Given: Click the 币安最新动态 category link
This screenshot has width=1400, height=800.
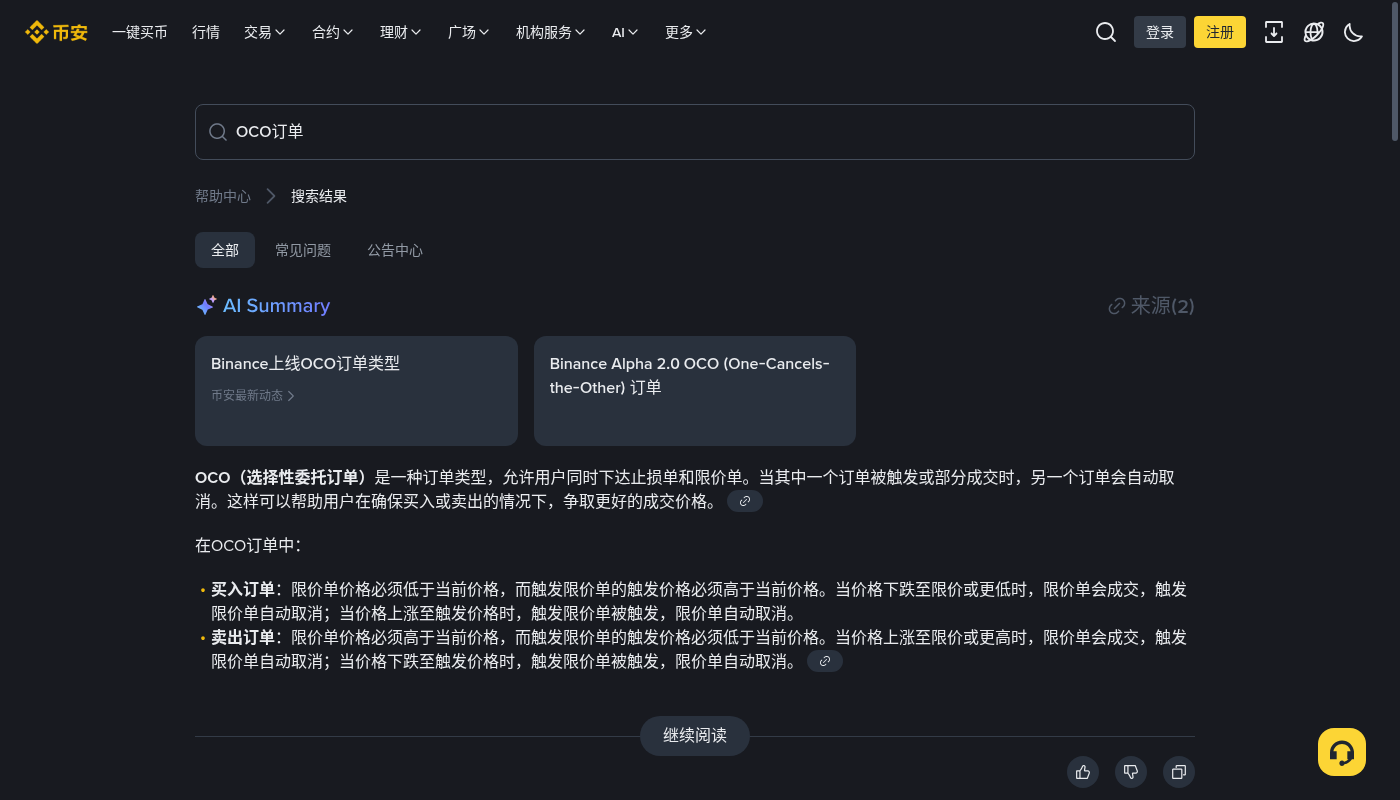Looking at the screenshot, I should [x=253, y=396].
